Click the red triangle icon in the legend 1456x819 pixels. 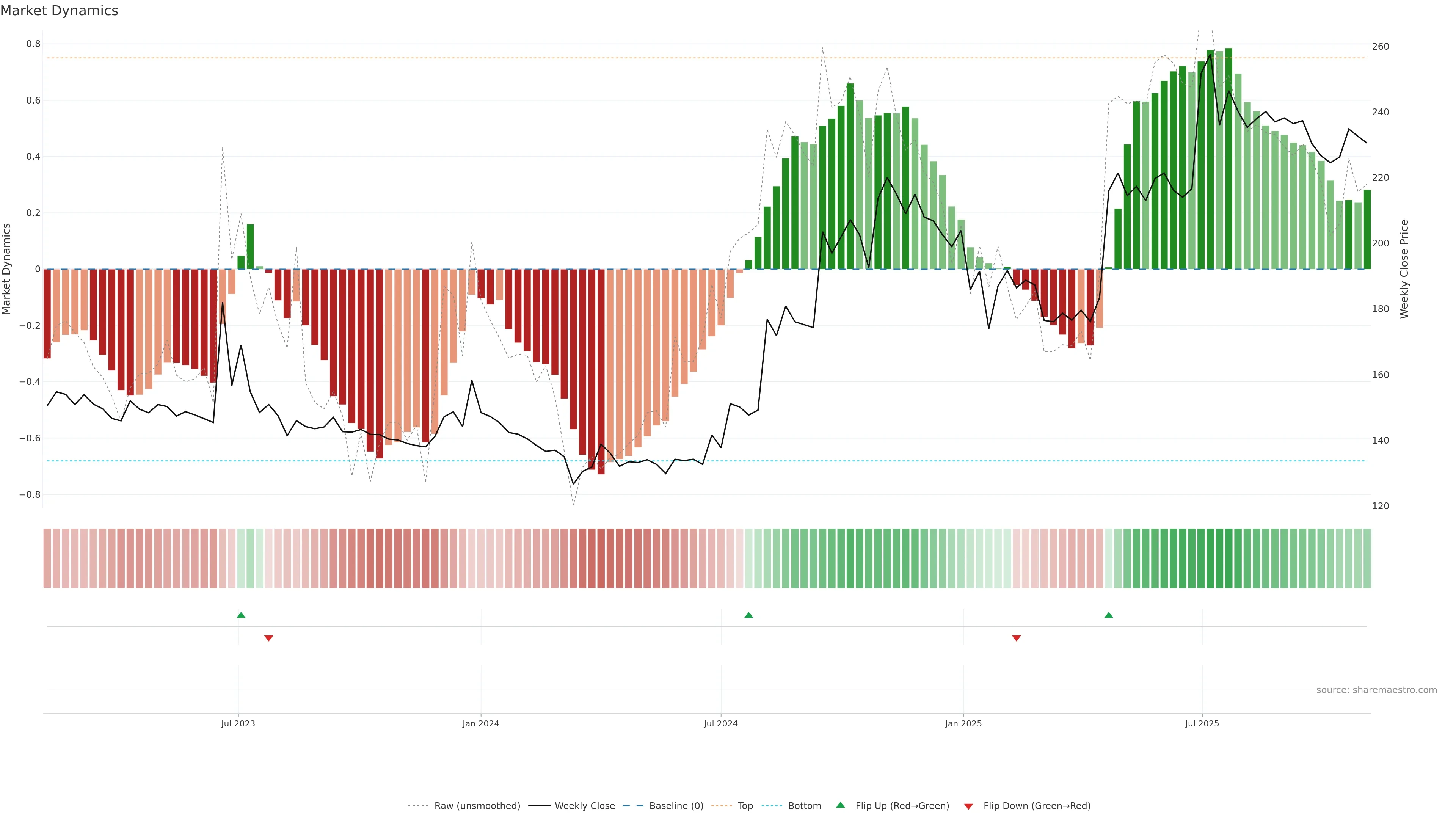968,806
